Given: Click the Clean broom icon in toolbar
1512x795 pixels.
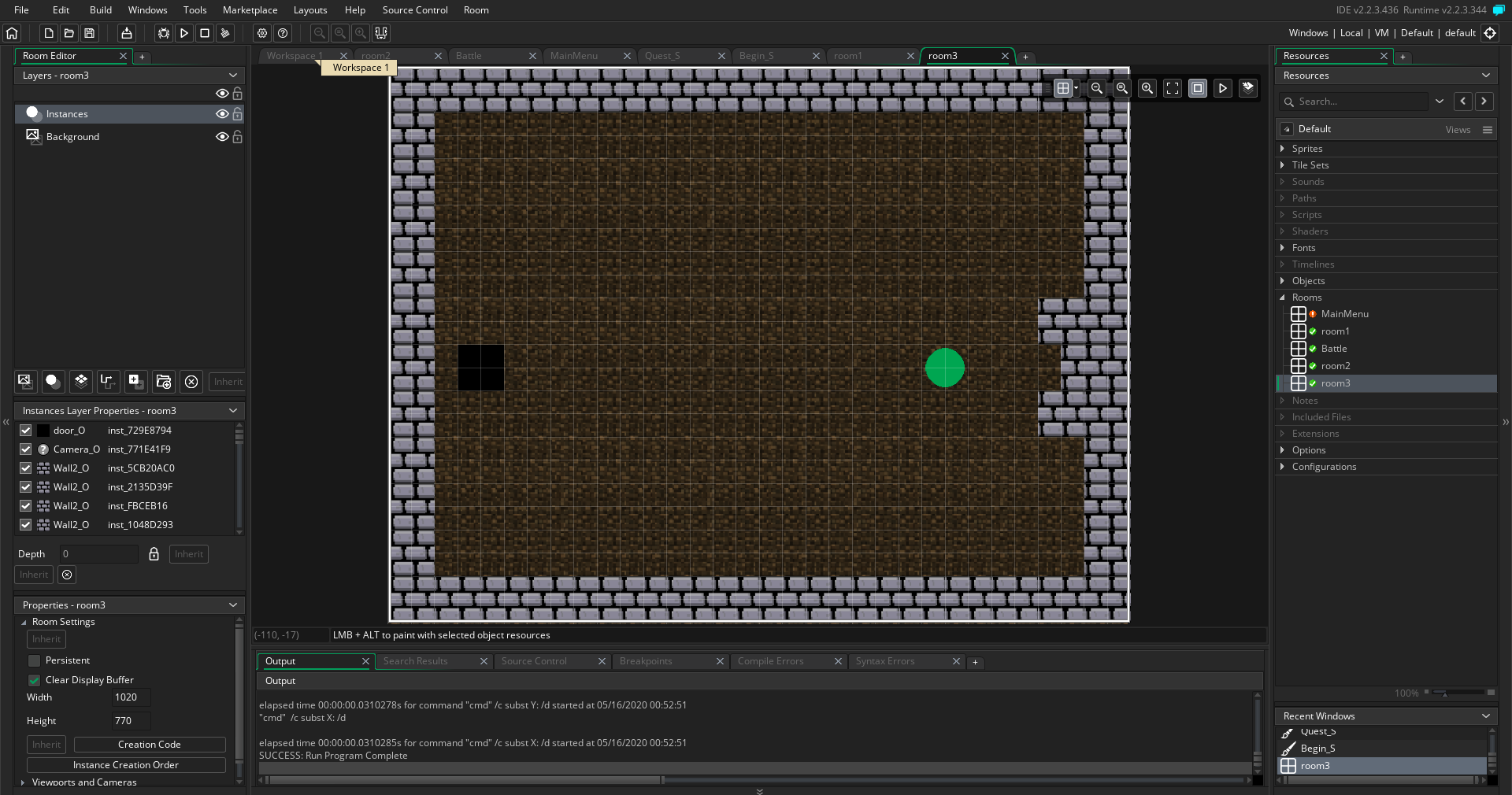Looking at the screenshot, I should (225, 33).
